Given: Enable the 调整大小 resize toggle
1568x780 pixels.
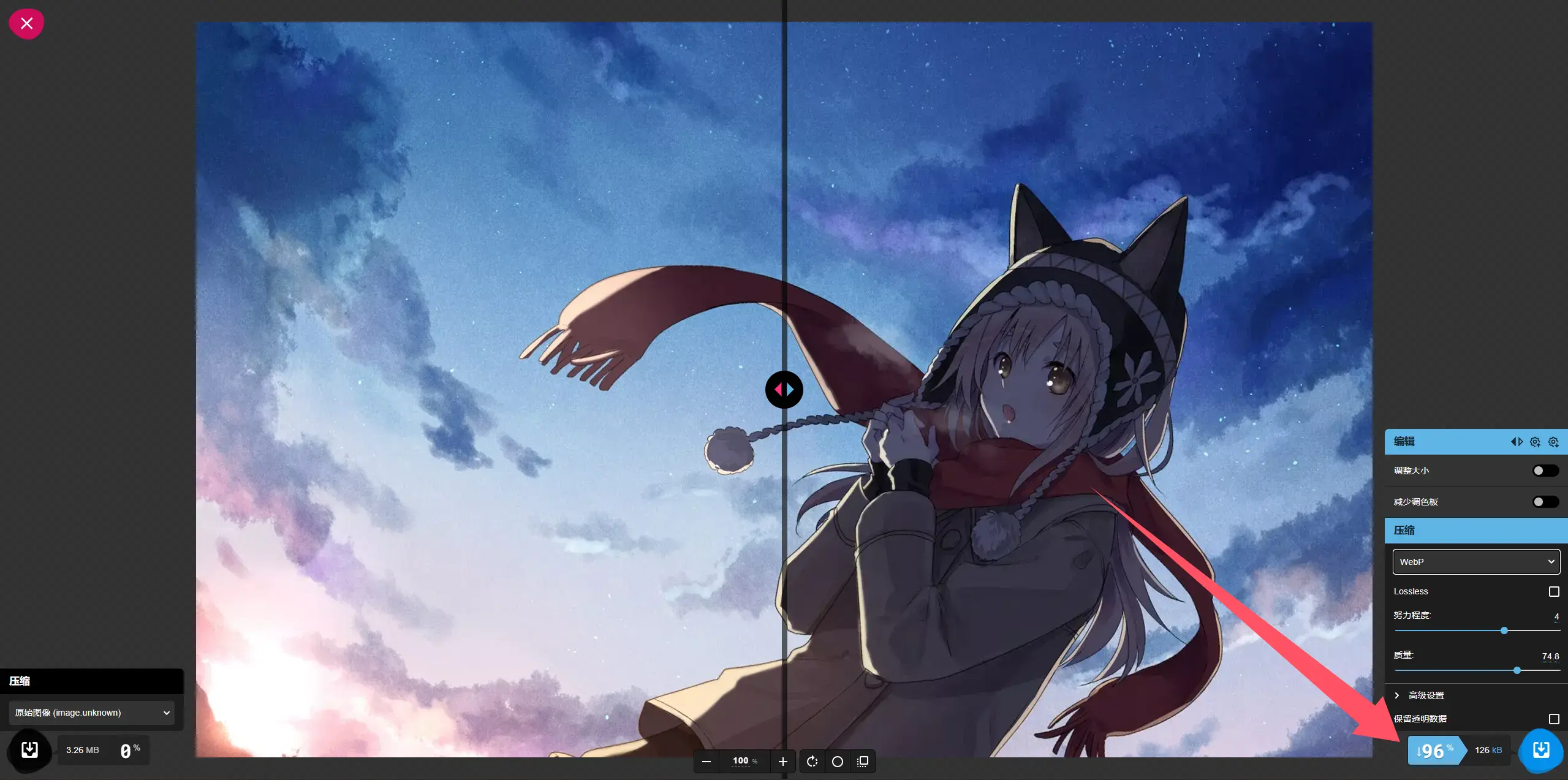Looking at the screenshot, I should 1545,470.
